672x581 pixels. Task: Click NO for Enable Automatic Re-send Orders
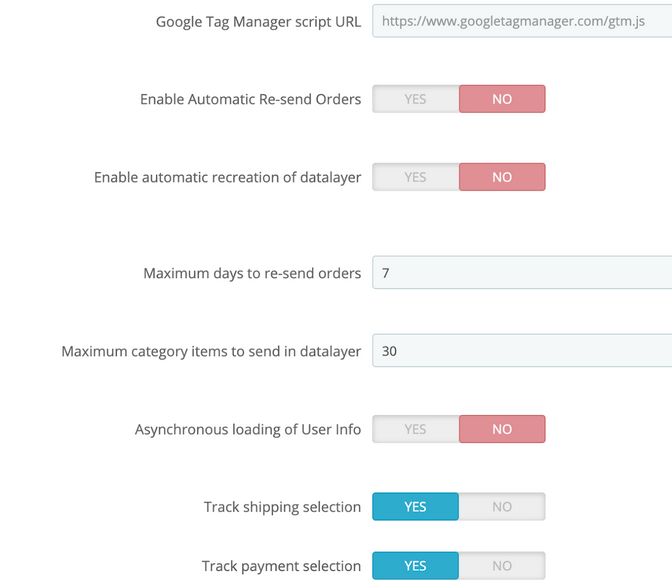click(502, 99)
